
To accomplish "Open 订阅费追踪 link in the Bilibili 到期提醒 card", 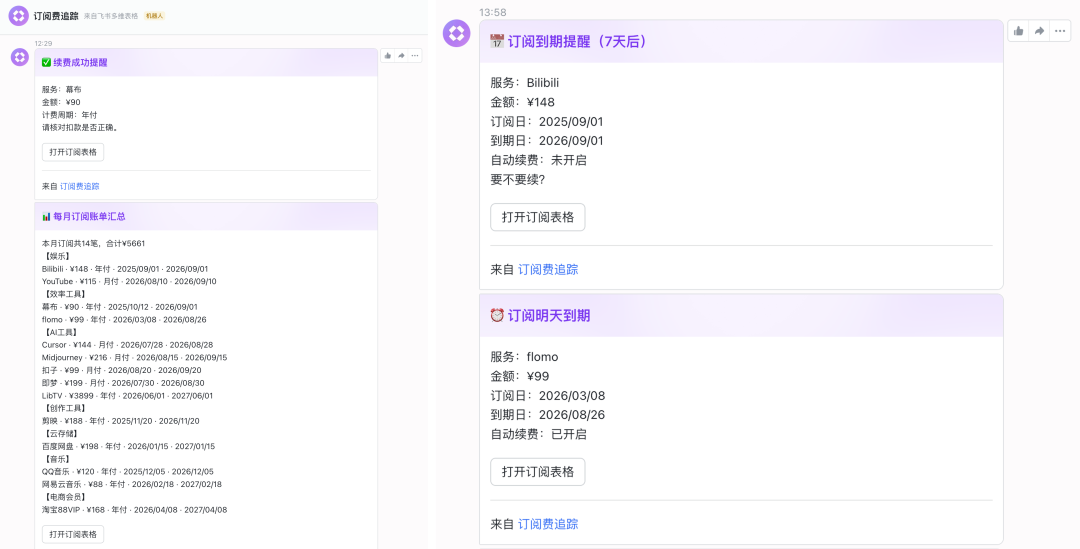I will (x=548, y=269).
